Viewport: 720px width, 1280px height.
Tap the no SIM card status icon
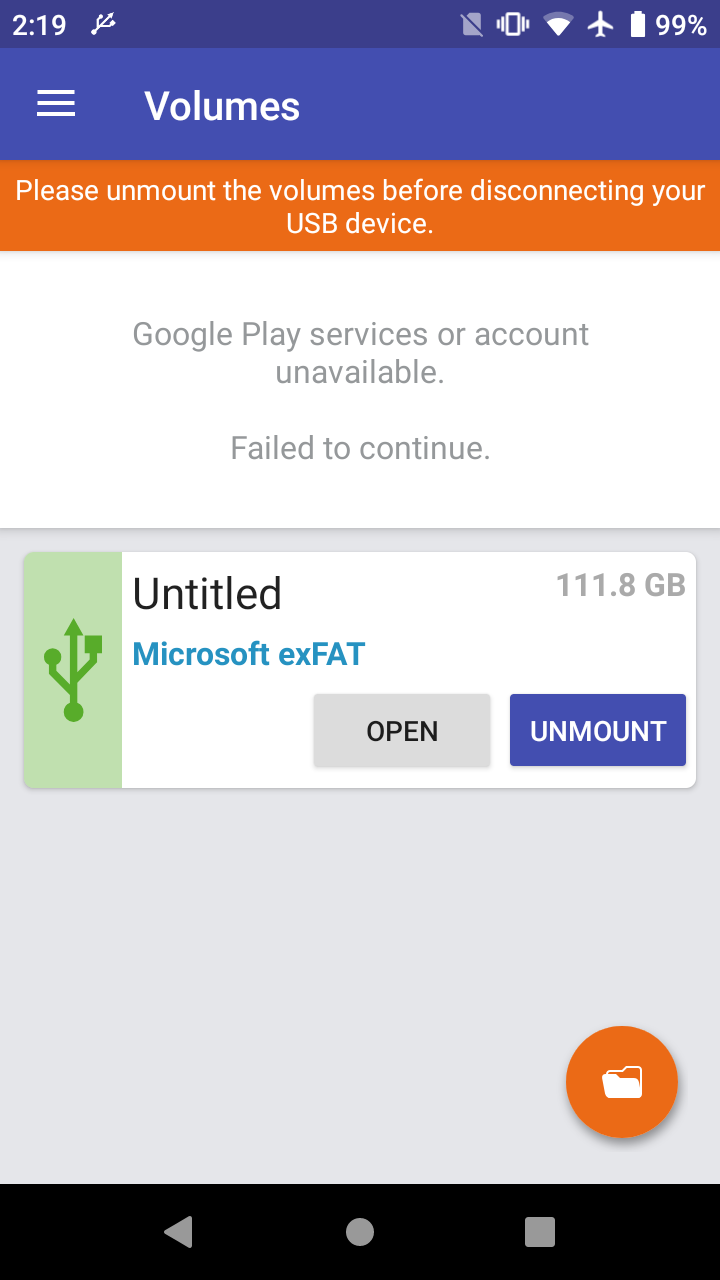(x=472, y=24)
